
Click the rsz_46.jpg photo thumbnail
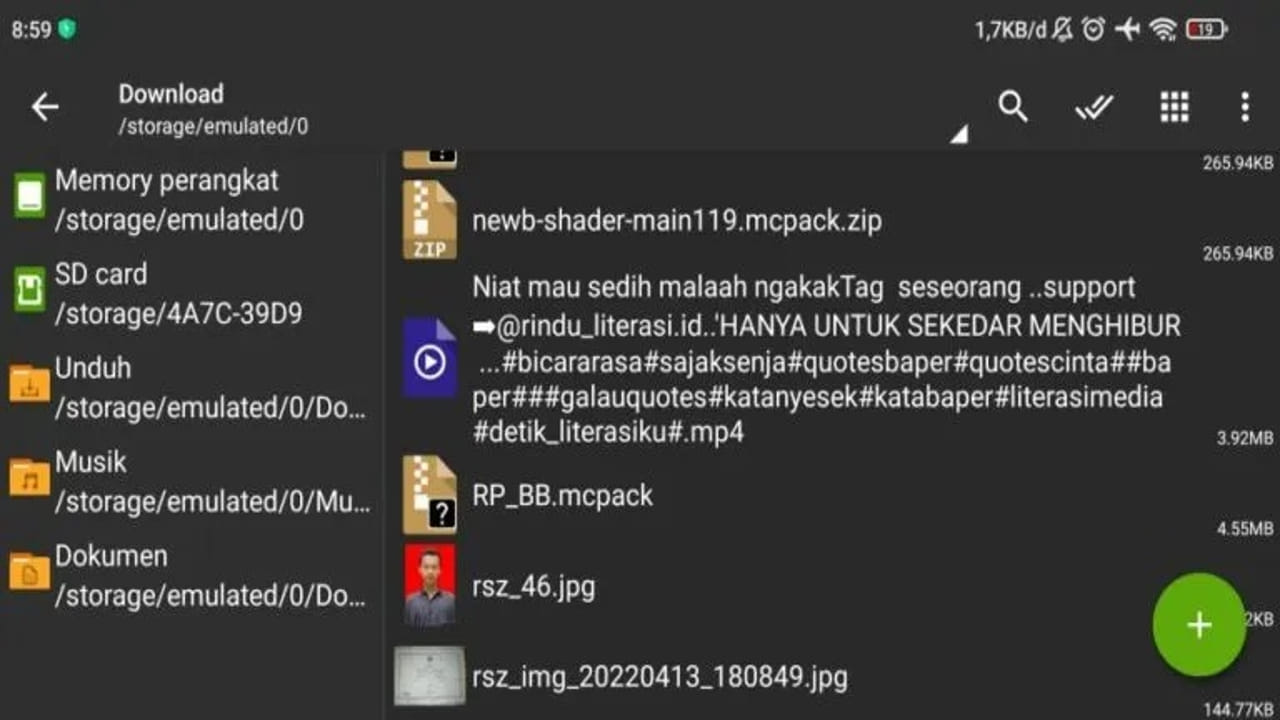coord(430,587)
